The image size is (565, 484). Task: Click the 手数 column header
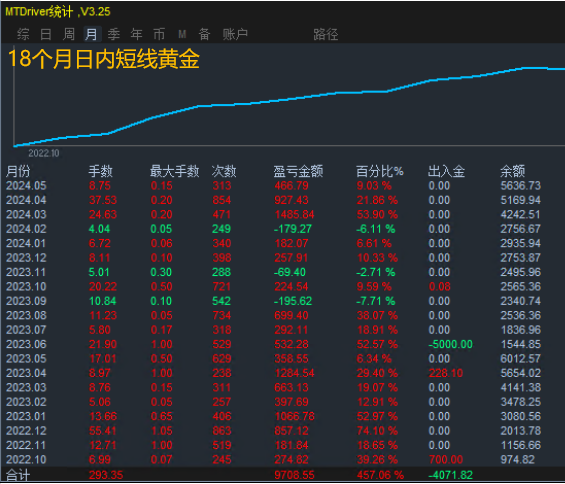tap(101, 171)
